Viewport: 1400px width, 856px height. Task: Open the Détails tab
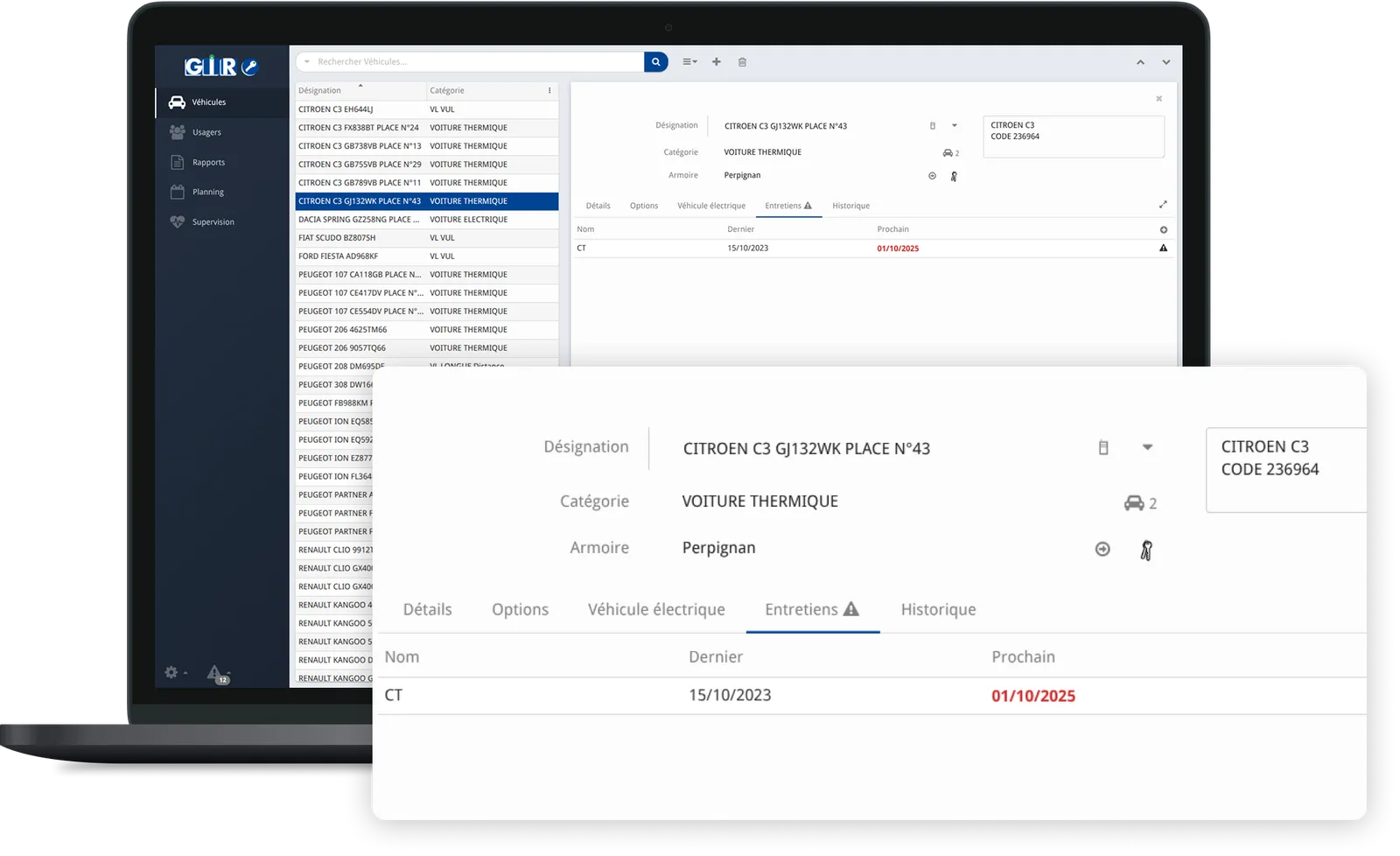pyautogui.click(x=427, y=609)
